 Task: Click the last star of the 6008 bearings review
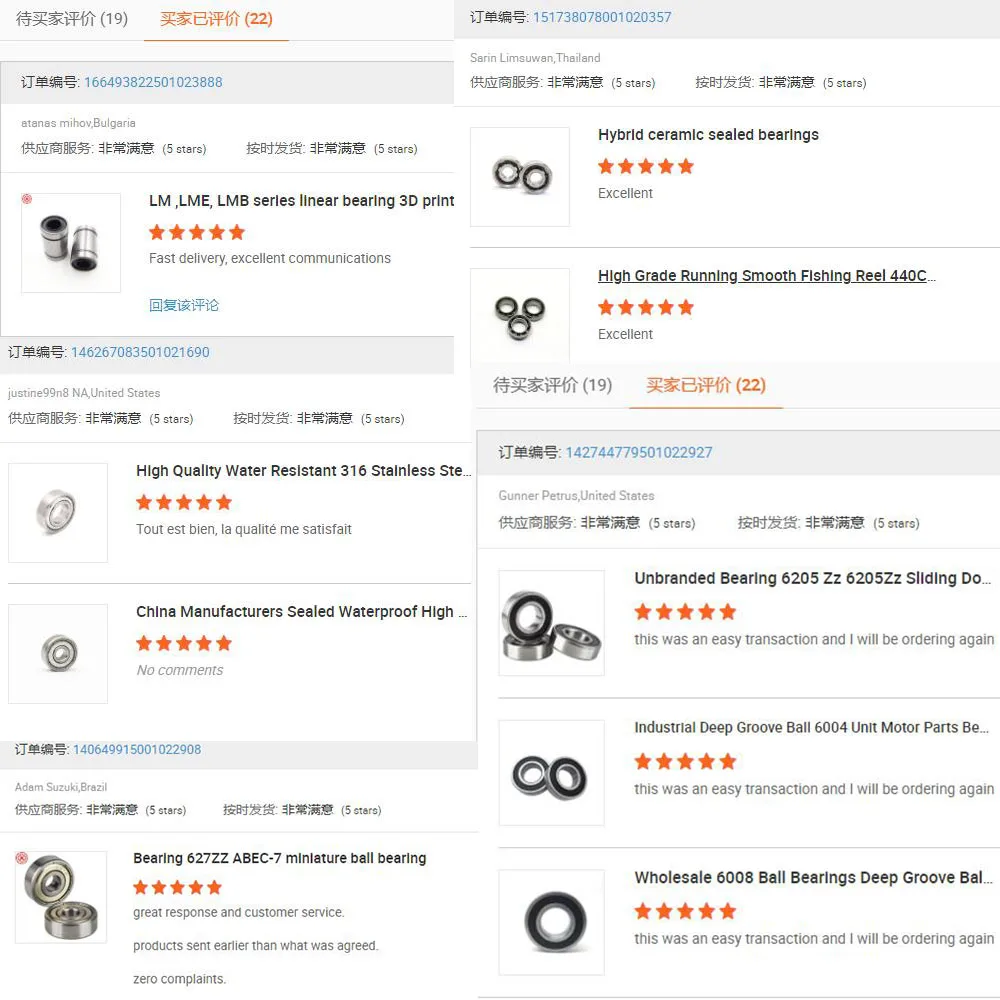tap(728, 911)
